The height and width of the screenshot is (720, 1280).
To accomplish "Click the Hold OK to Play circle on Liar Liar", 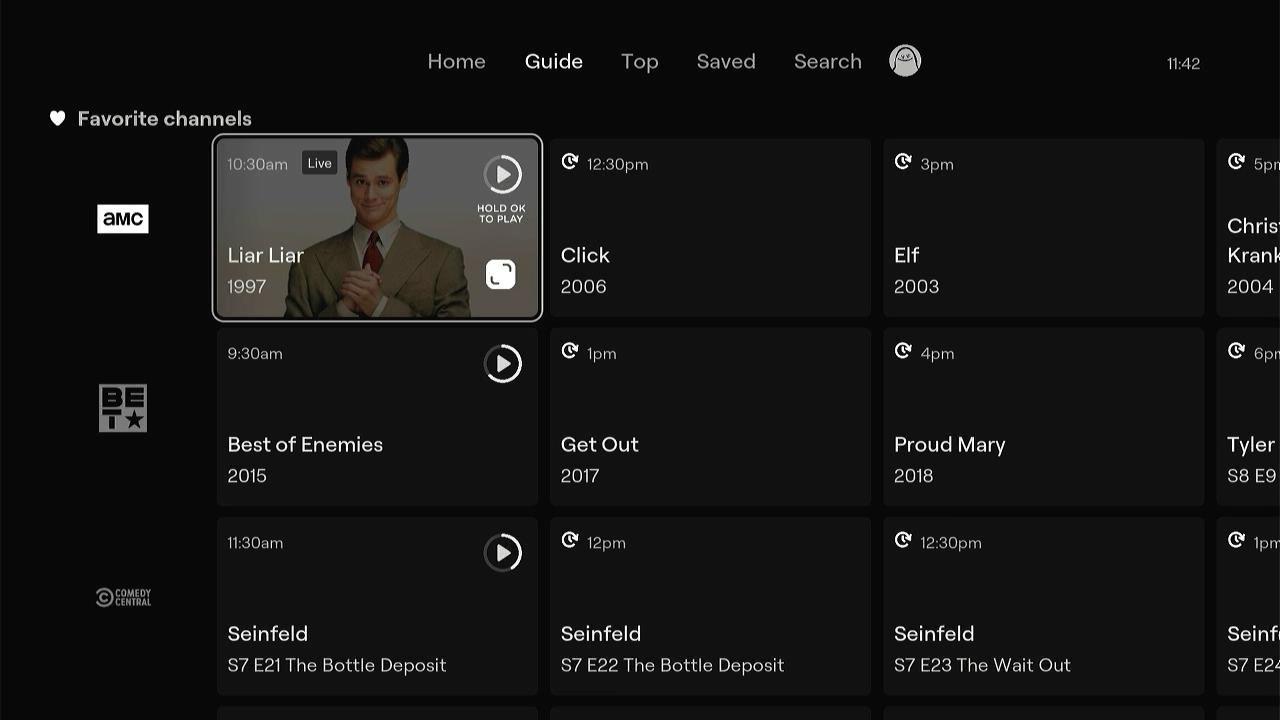I will point(503,175).
